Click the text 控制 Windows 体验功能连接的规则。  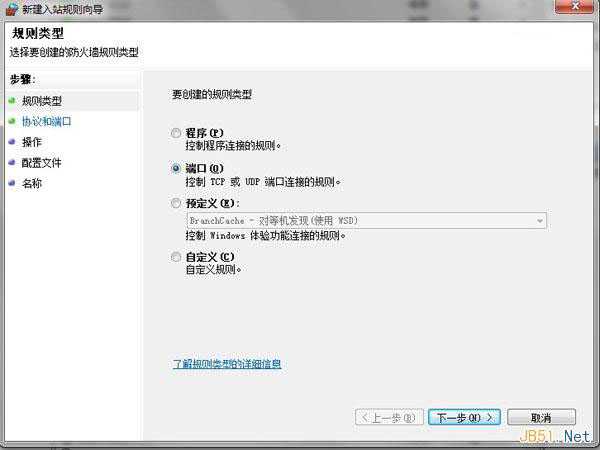(266, 235)
